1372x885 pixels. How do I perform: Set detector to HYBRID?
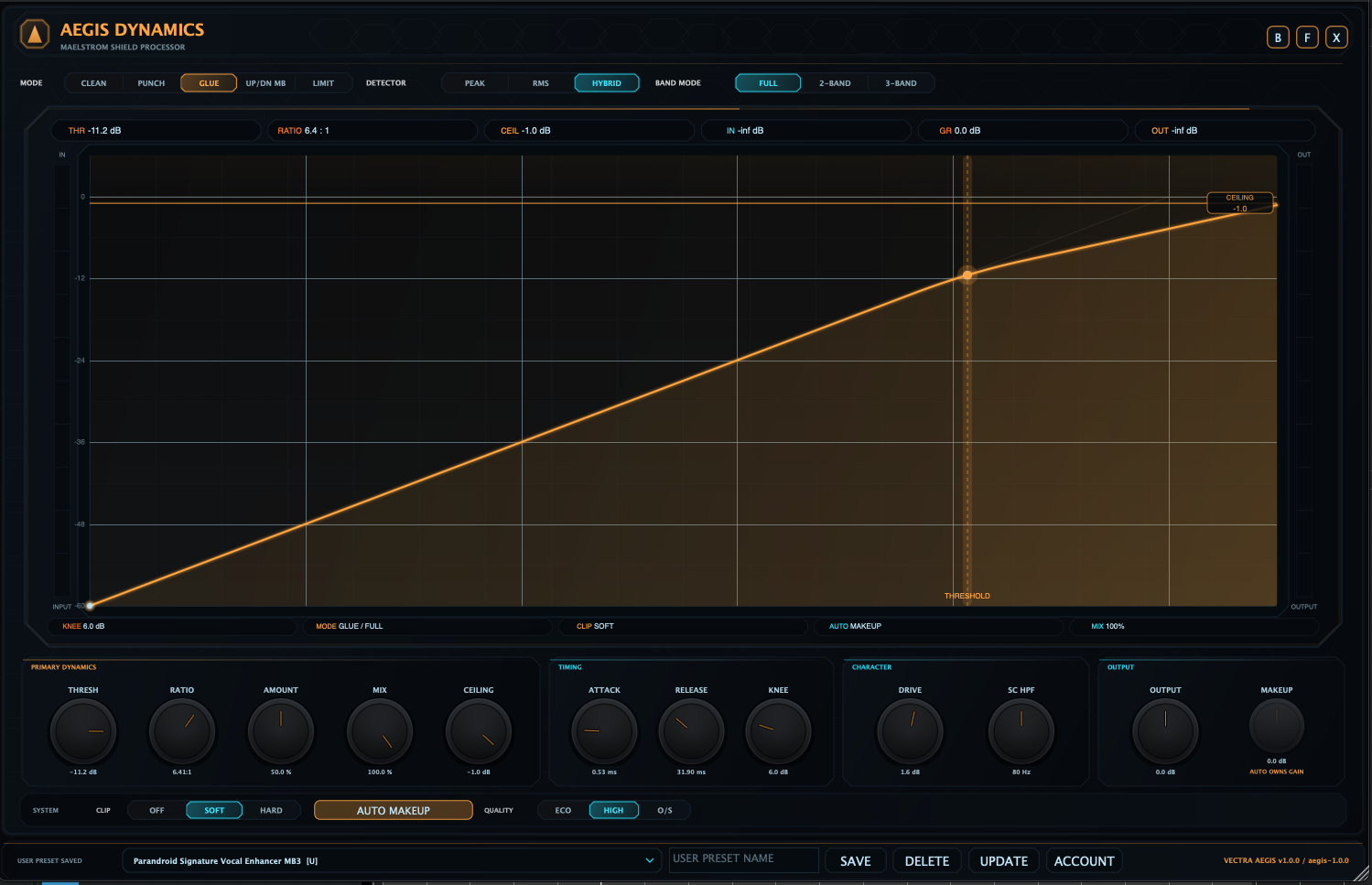(607, 83)
